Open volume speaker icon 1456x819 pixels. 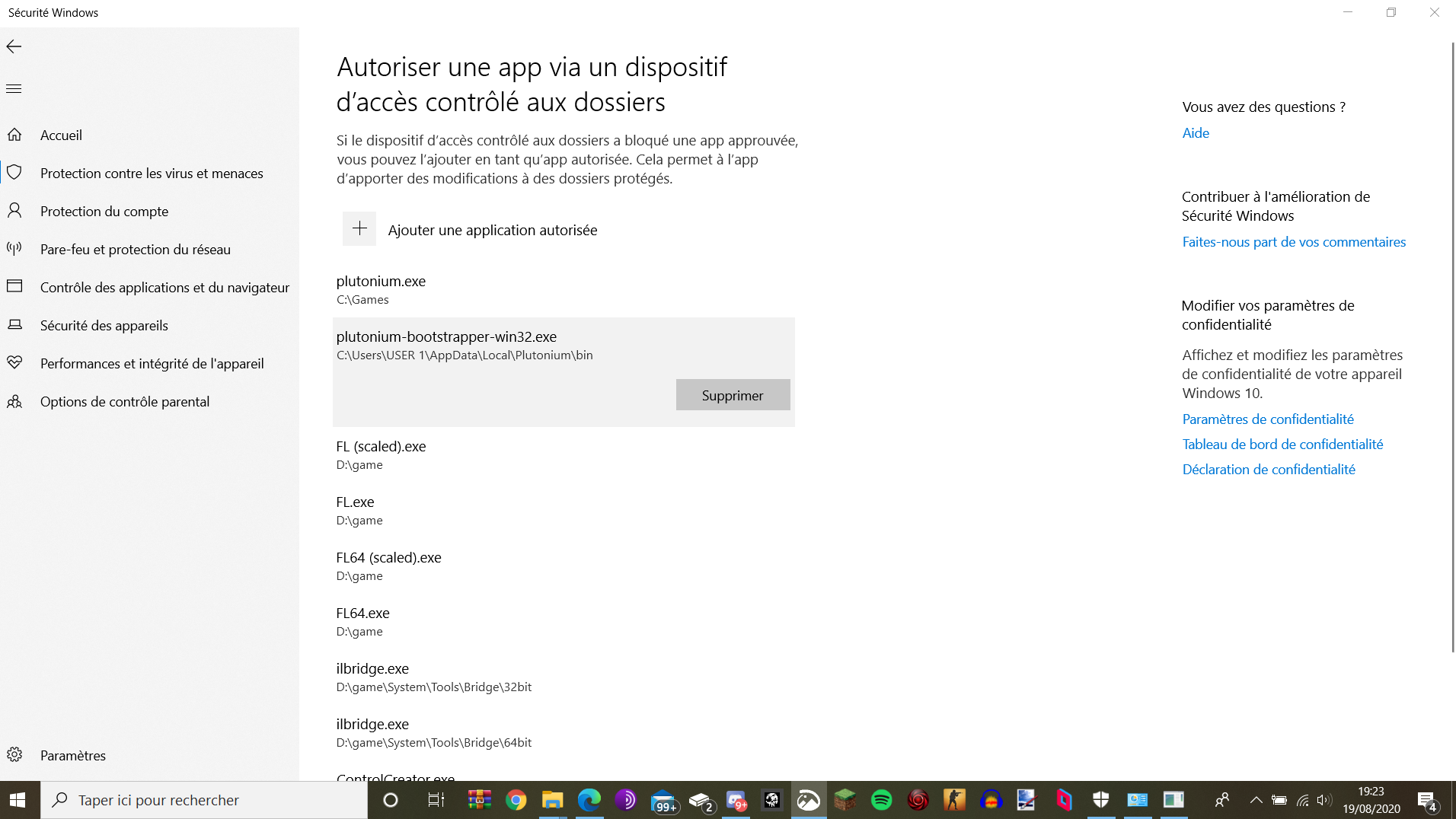pyautogui.click(x=1324, y=800)
